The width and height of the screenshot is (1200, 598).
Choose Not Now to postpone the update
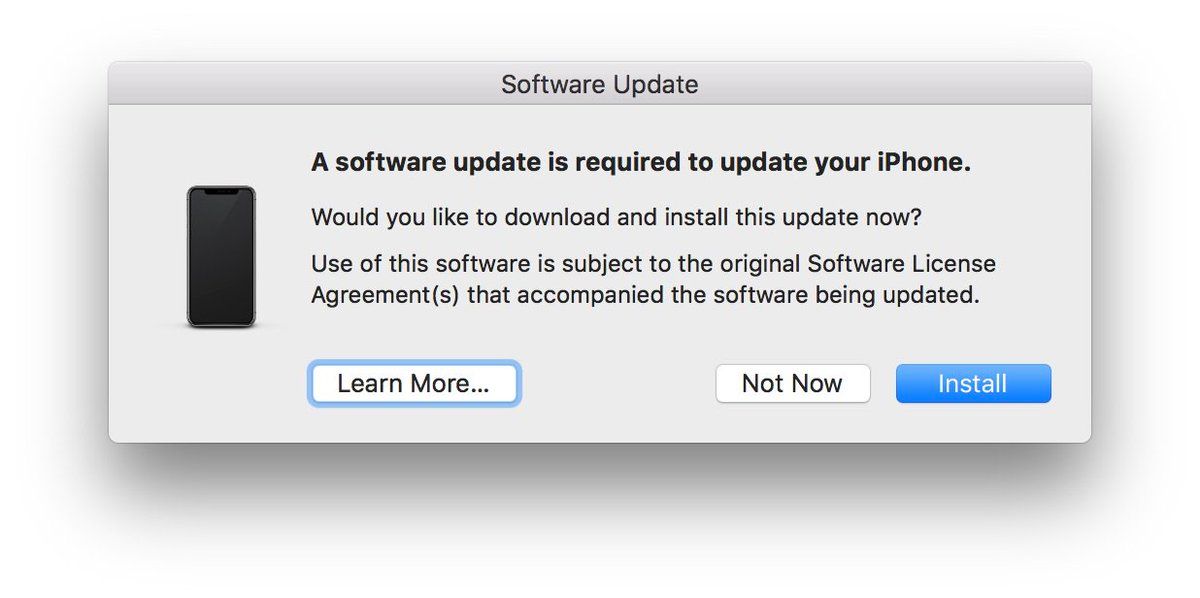pos(792,384)
